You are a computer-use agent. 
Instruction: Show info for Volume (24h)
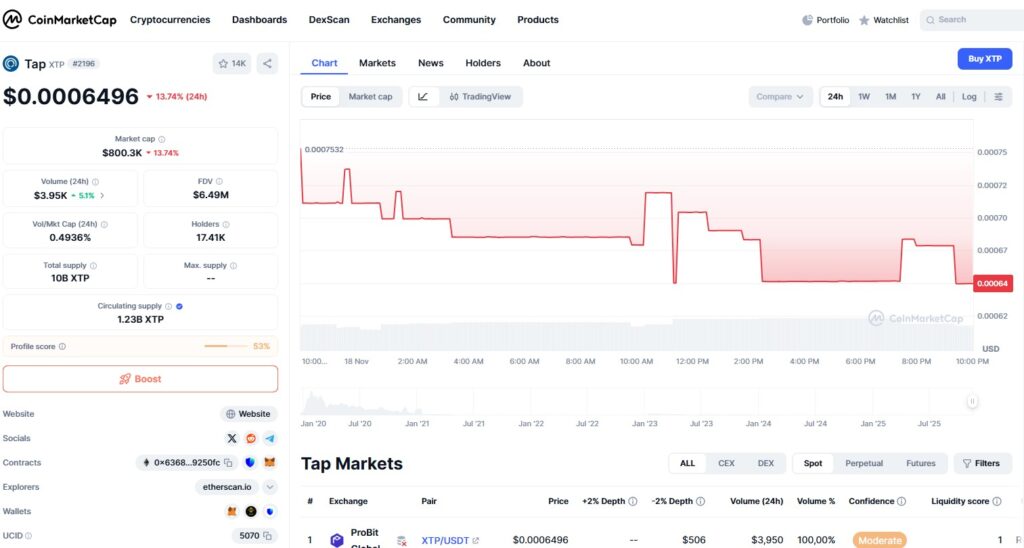[x=95, y=182]
